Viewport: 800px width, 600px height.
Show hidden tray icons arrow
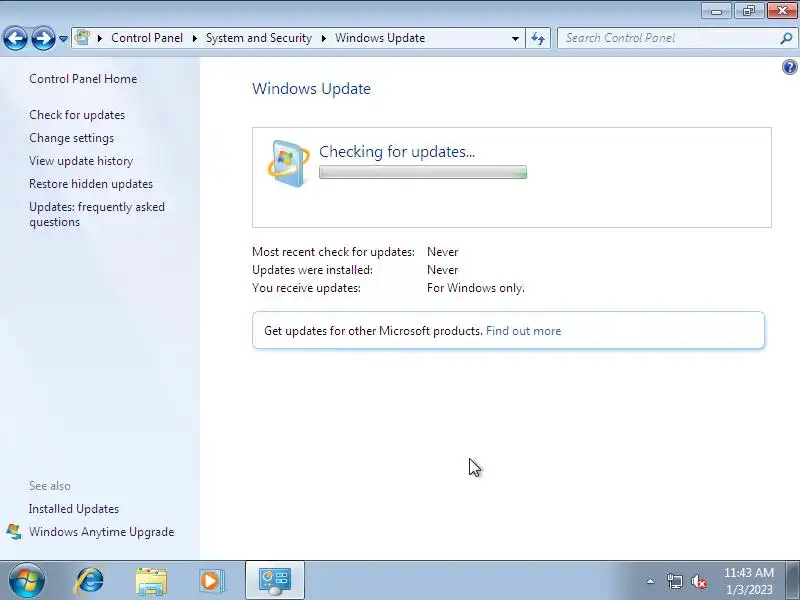tap(651, 581)
